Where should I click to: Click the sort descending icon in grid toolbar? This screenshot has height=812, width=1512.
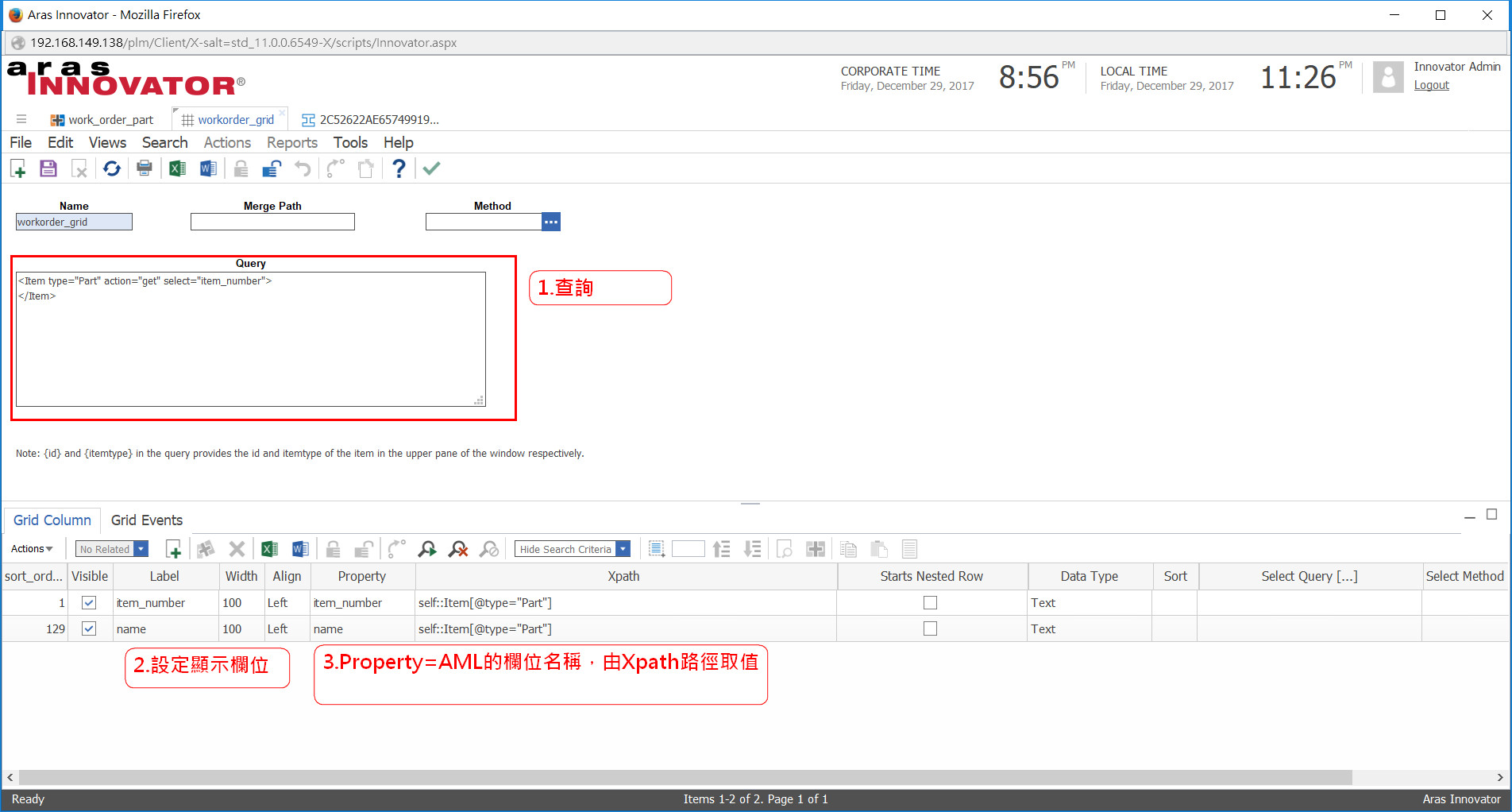[752, 549]
